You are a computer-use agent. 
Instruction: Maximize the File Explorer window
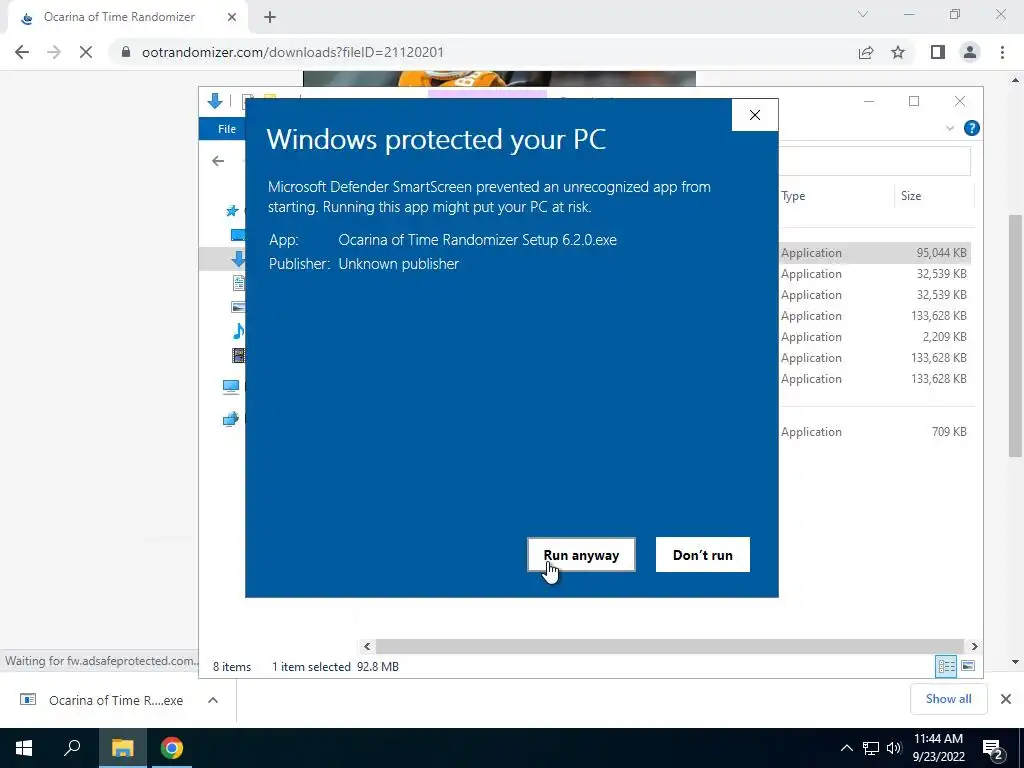[914, 101]
